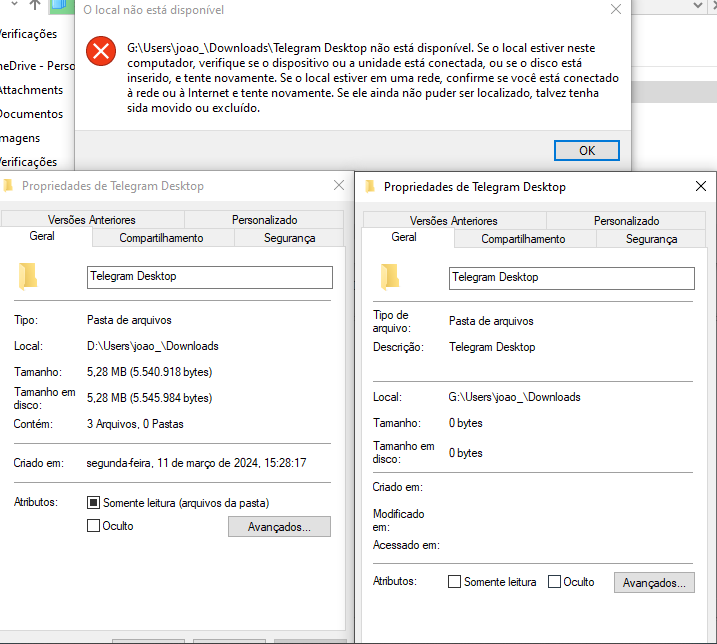
Task: Click size value '5,28 MB (5.540.918 bytes)'
Action: [x=150, y=372]
